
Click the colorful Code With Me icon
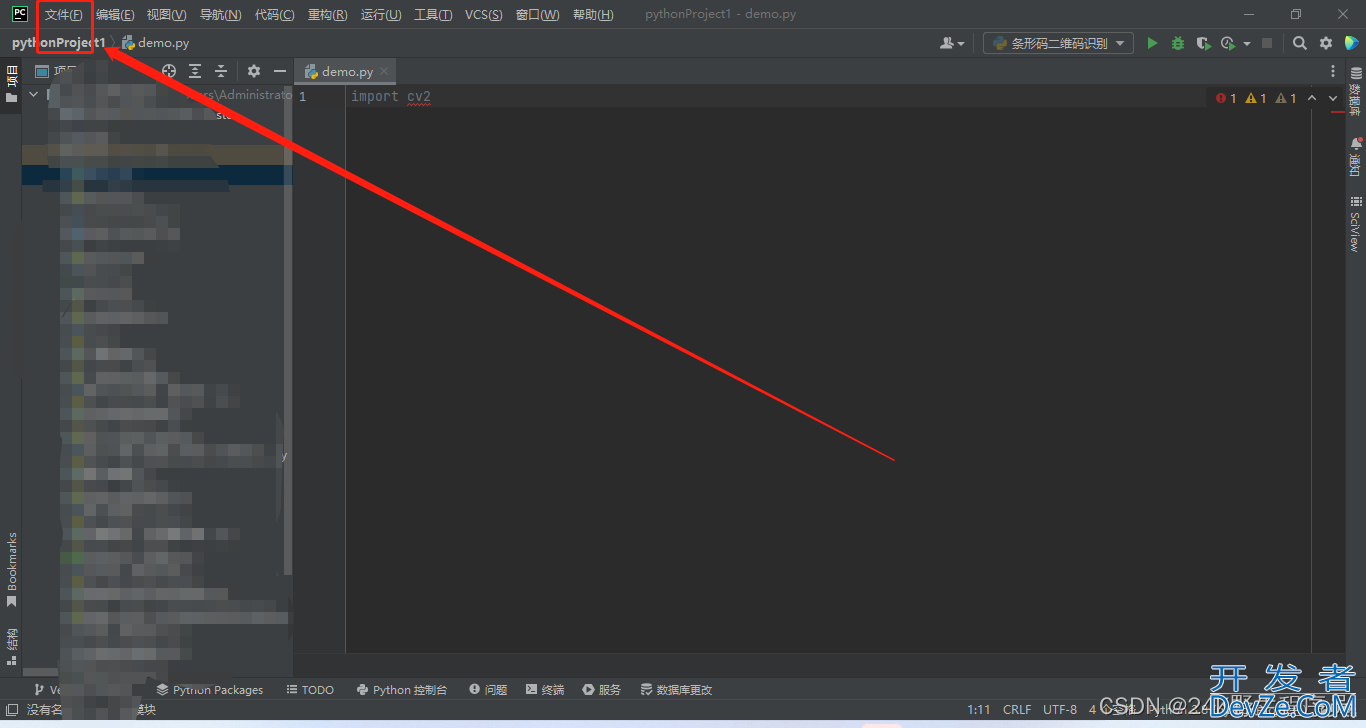pyautogui.click(x=1351, y=43)
